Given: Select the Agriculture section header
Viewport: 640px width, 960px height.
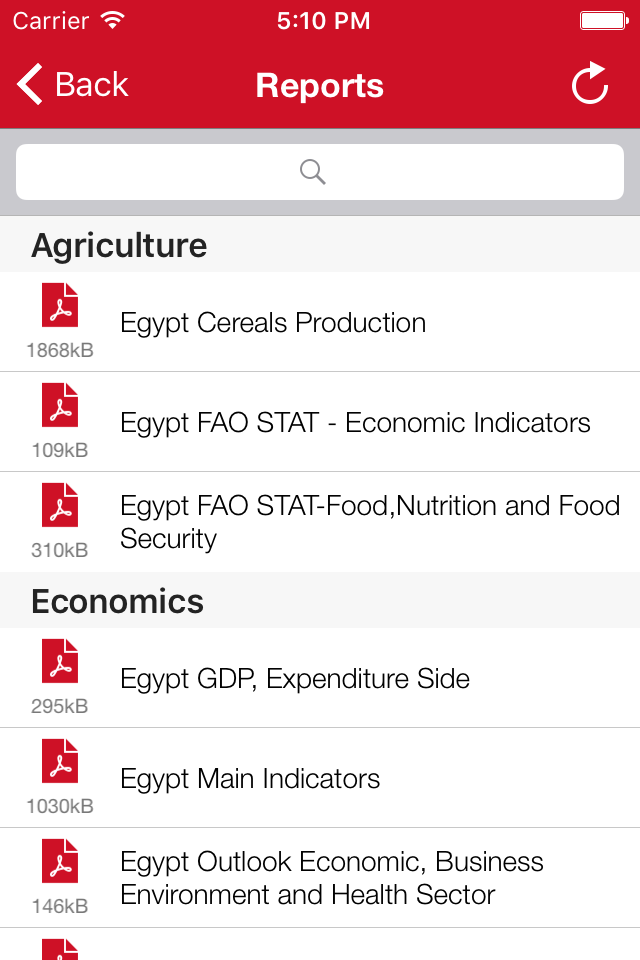Looking at the screenshot, I should pyautogui.click(x=119, y=244).
